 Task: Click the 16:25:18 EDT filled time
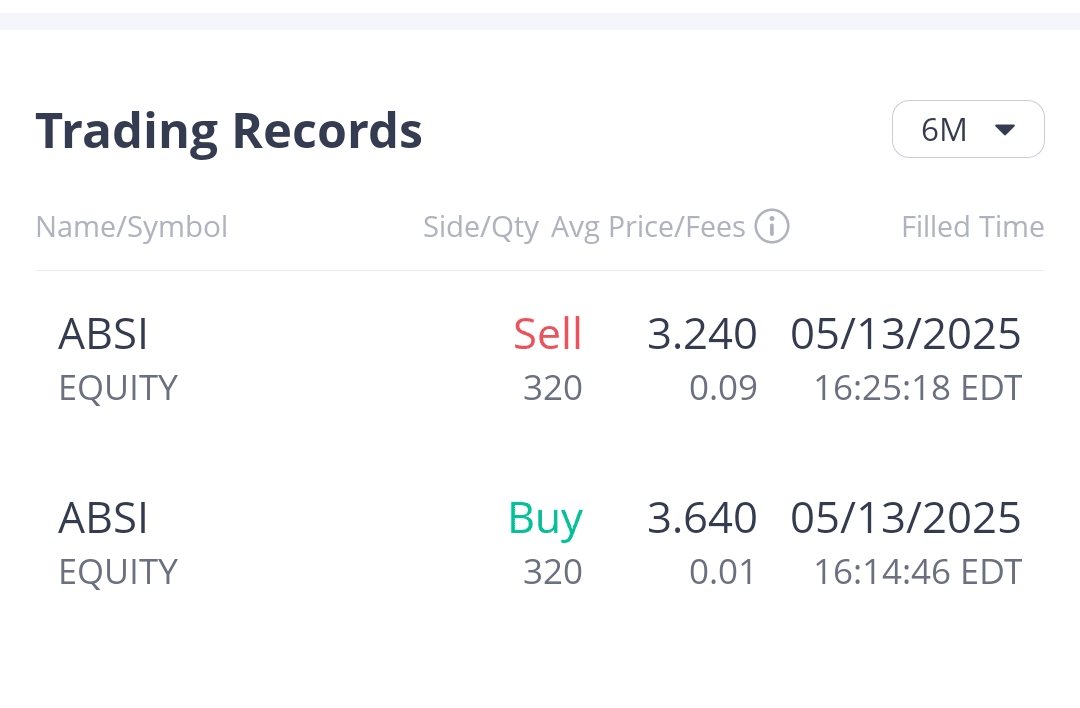[x=917, y=388]
